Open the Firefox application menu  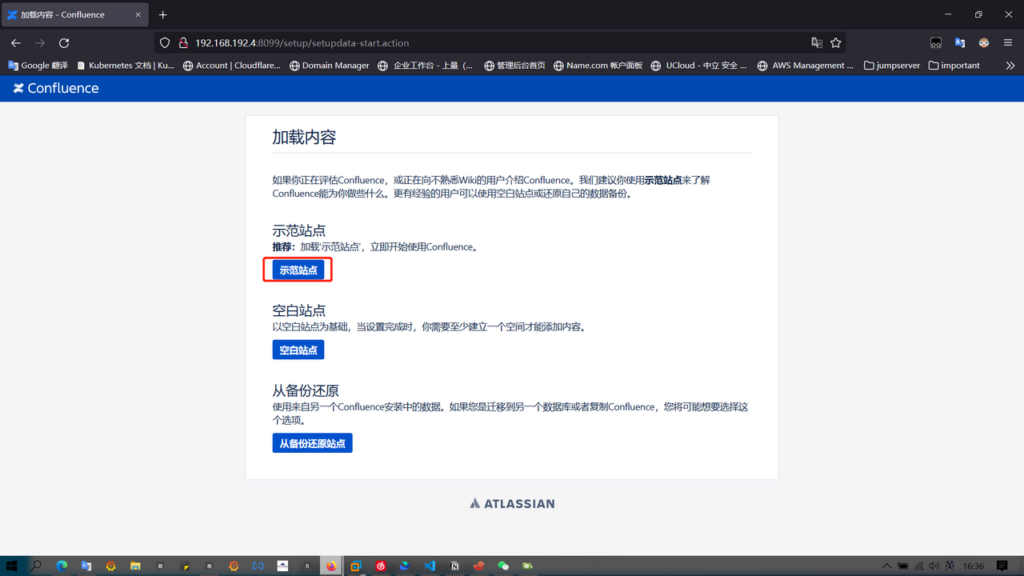click(1008, 43)
